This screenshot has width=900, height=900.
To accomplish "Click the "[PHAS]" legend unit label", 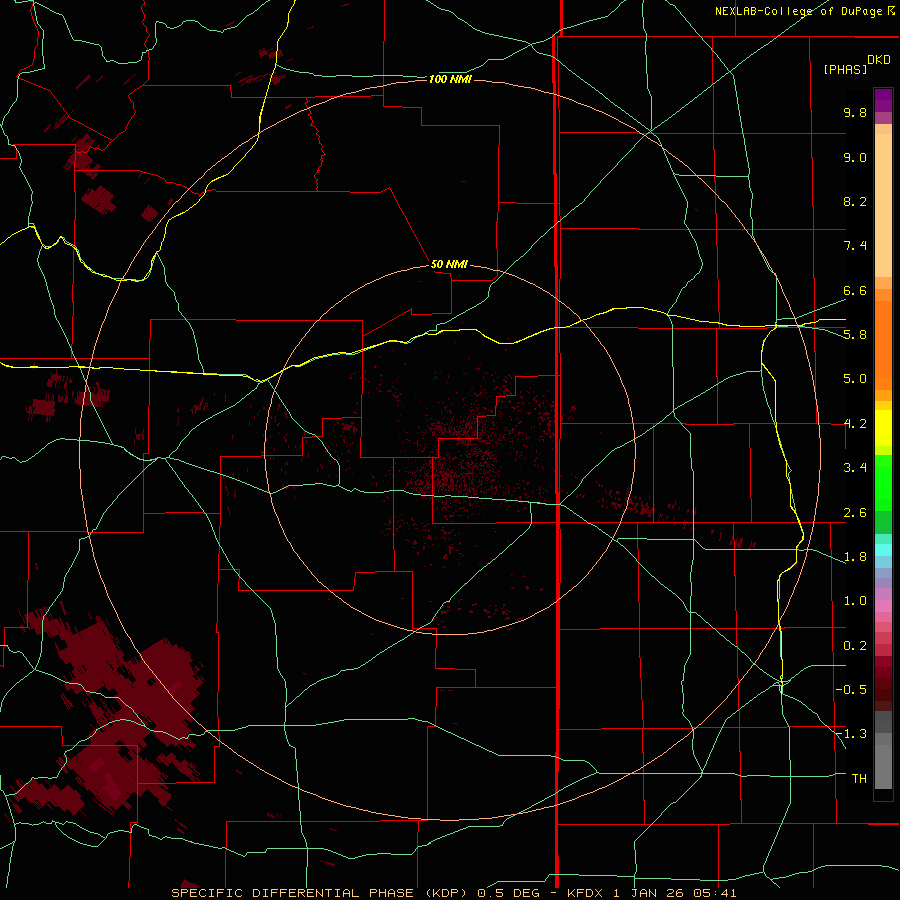I will click(845, 69).
